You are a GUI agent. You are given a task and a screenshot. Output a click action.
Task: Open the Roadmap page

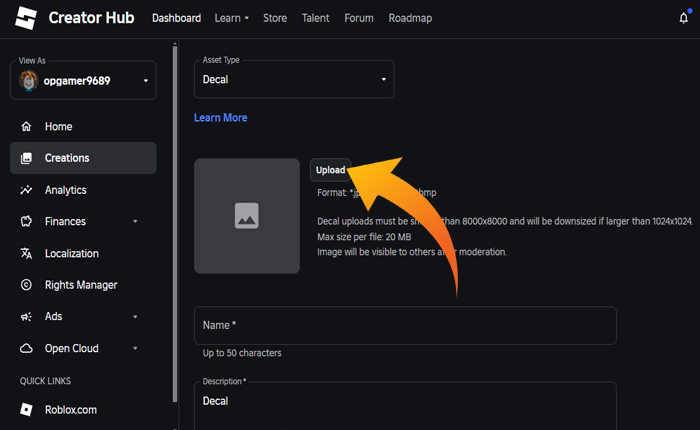pyautogui.click(x=410, y=18)
